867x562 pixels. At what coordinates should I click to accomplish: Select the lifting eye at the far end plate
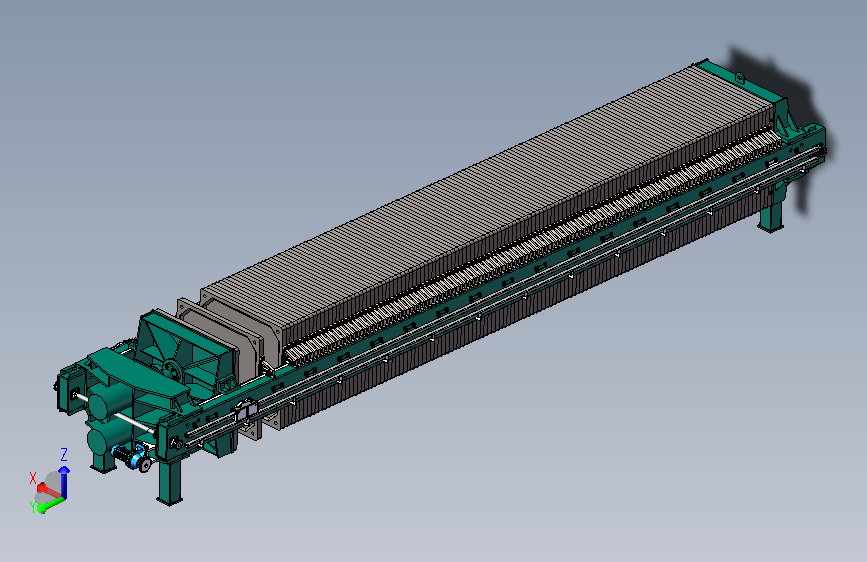coord(739,79)
